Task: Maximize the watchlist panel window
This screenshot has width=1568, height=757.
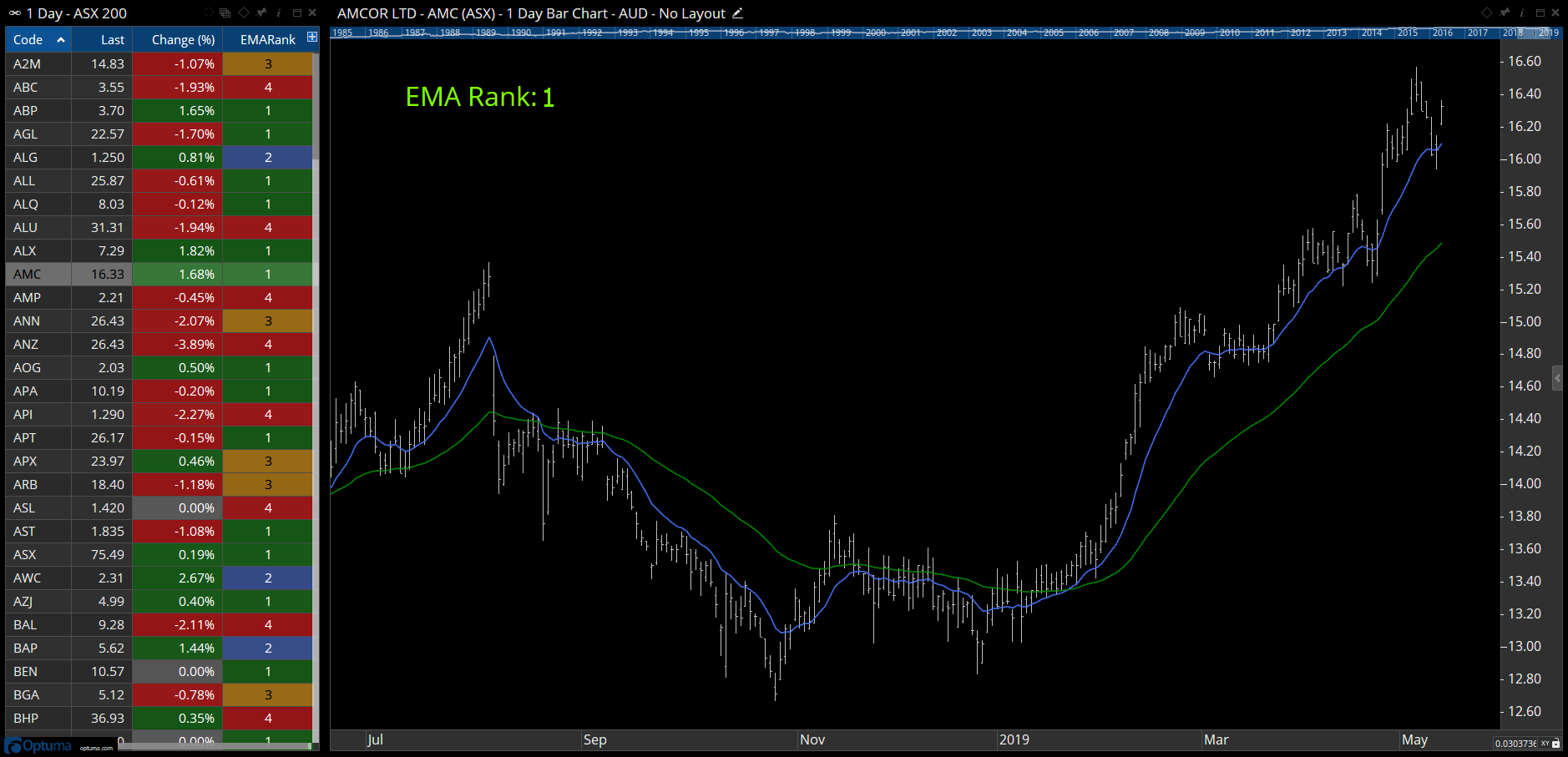Action: [x=296, y=13]
